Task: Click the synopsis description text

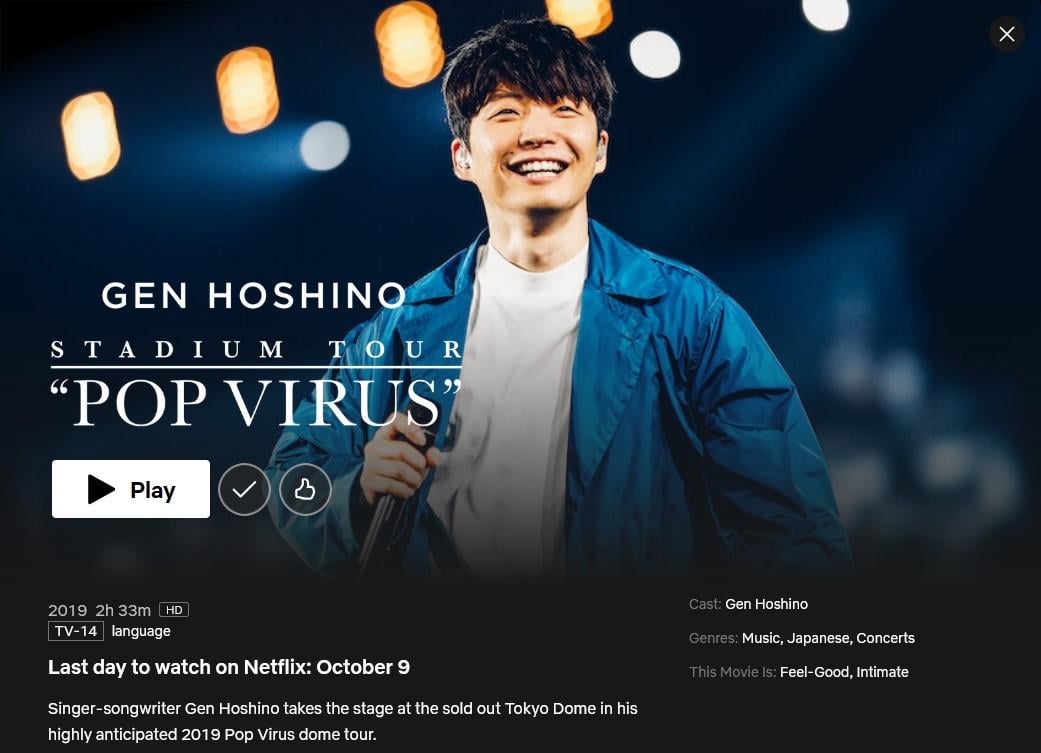Action: click(x=343, y=721)
